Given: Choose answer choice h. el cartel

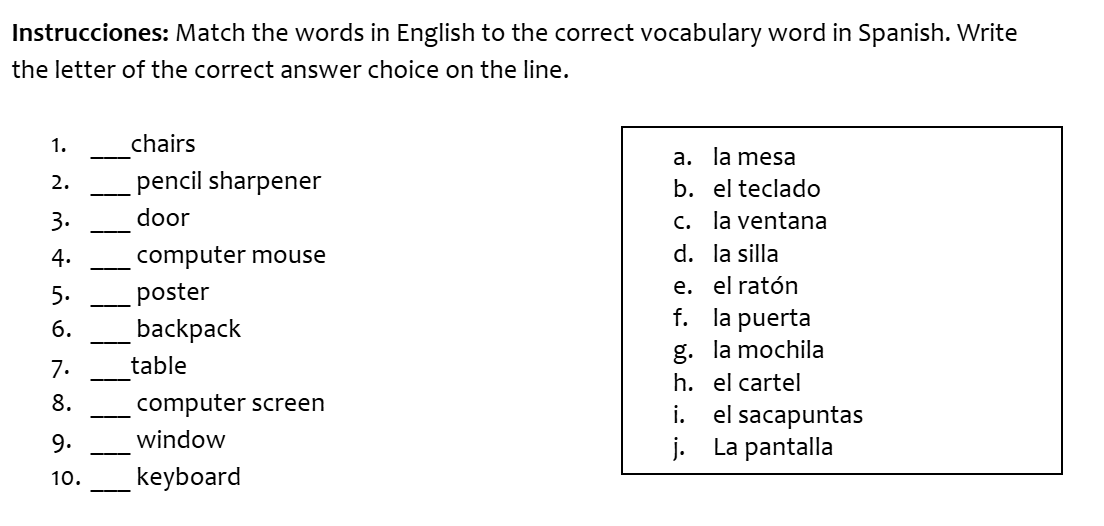Looking at the screenshot, I should coord(756,383).
